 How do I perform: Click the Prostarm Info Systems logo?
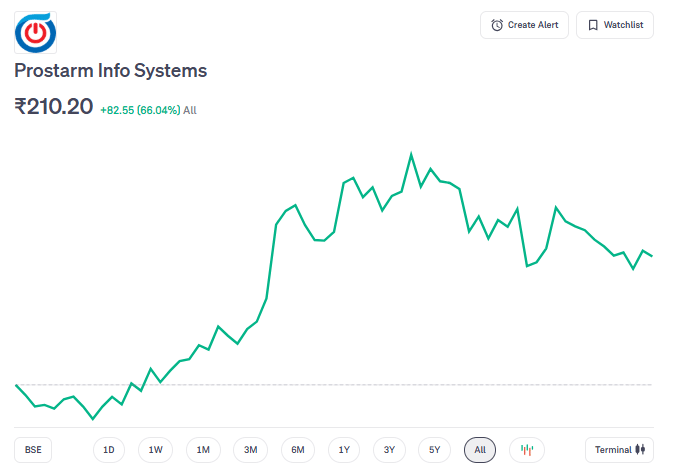[35, 33]
